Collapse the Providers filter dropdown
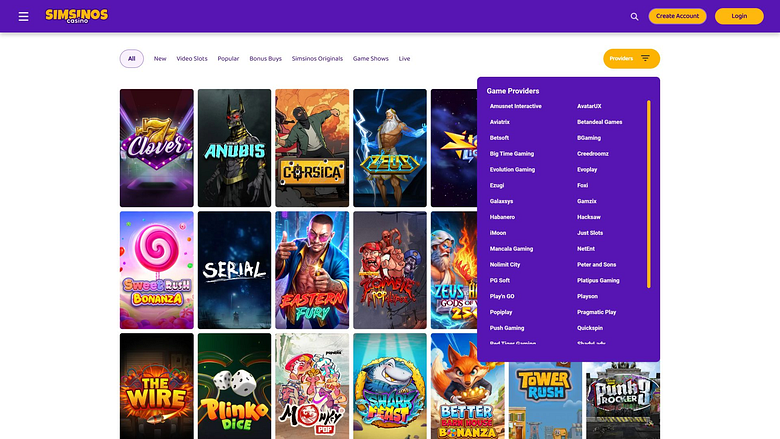 [x=631, y=59]
